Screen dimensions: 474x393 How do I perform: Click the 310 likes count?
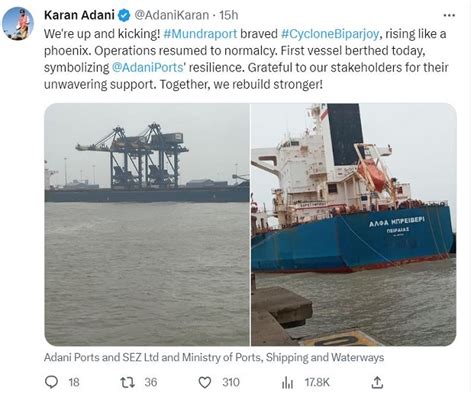click(x=231, y=382)
